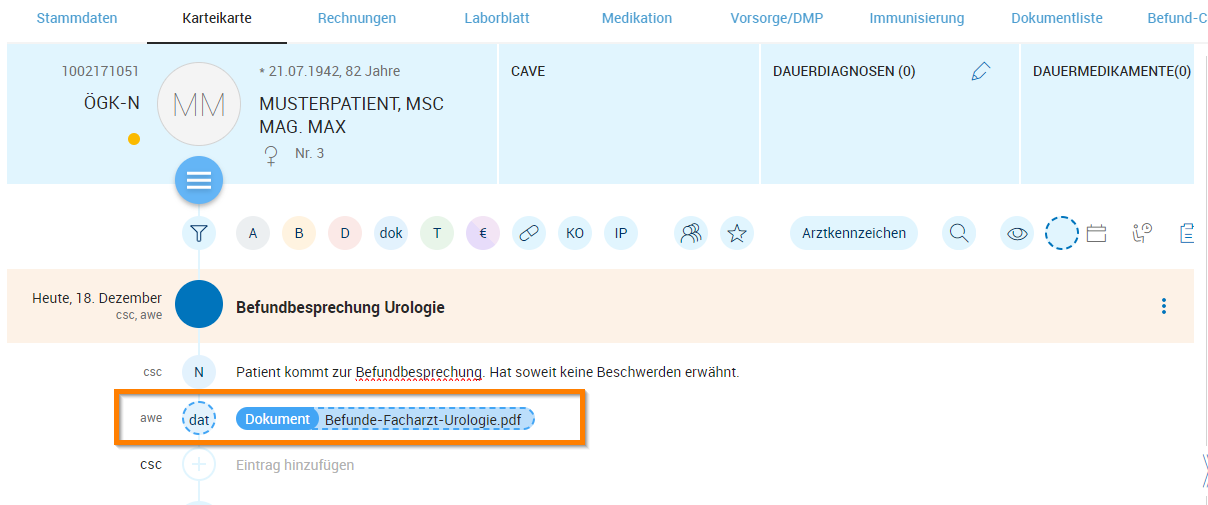The image size is (1208, 505).
Task: Click the pill/medication filter icon
Action: tap(529, 234)
